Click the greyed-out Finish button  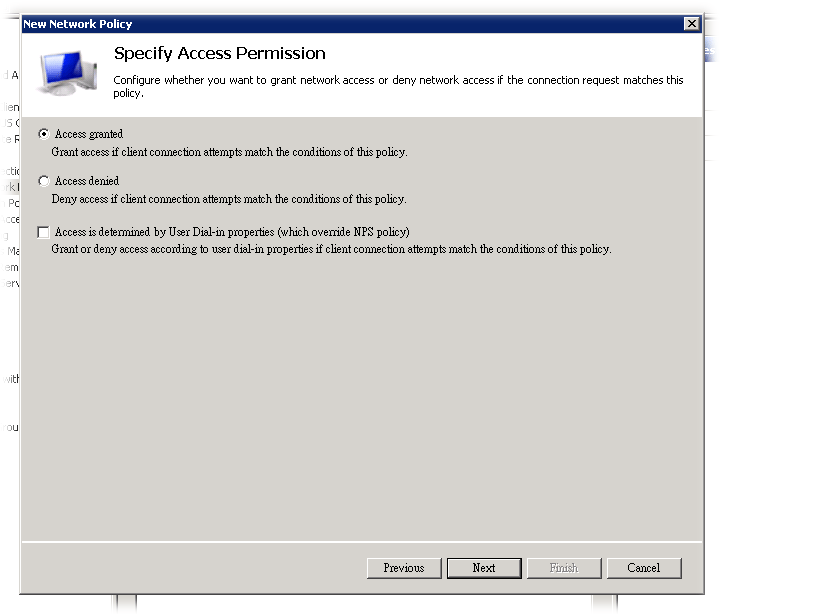tap(564, 568)
